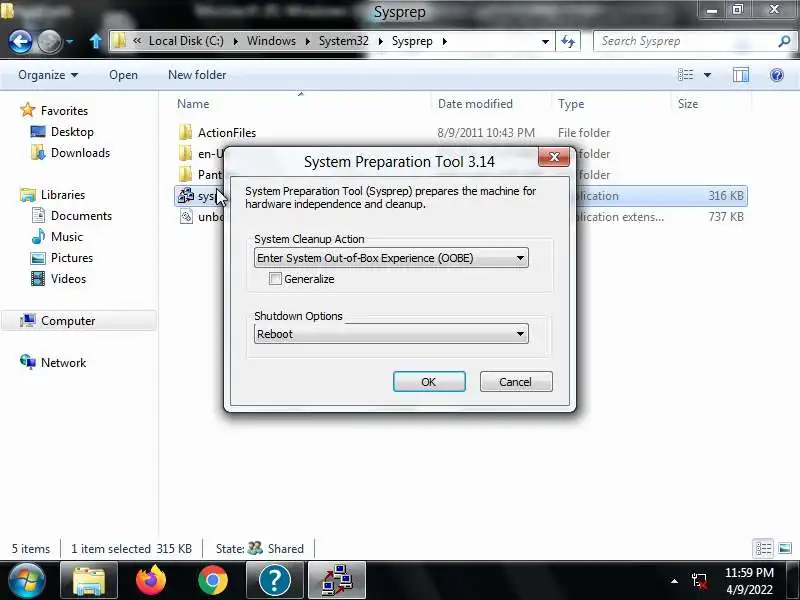Launch Google Chrome from taskbar

coord(213,580)
